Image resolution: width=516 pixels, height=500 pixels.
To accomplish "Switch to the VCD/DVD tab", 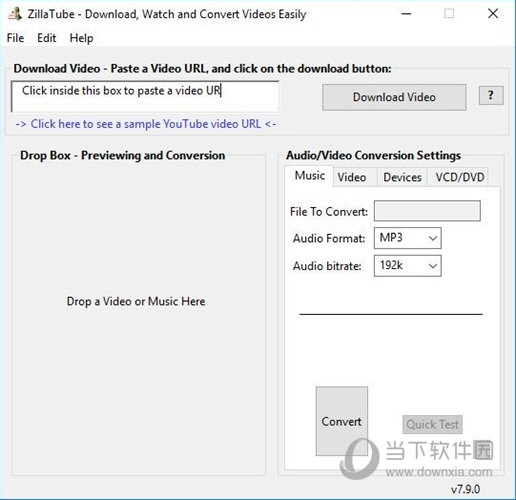I will pyautogui.click(x=460, y=177).
